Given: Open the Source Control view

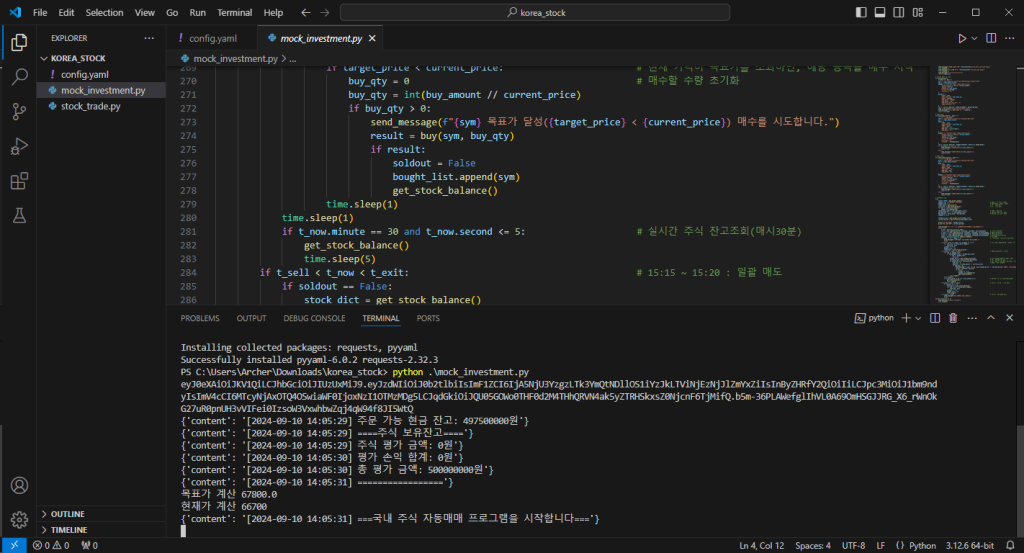Looking at the screenshot, I should click(19, 112).
